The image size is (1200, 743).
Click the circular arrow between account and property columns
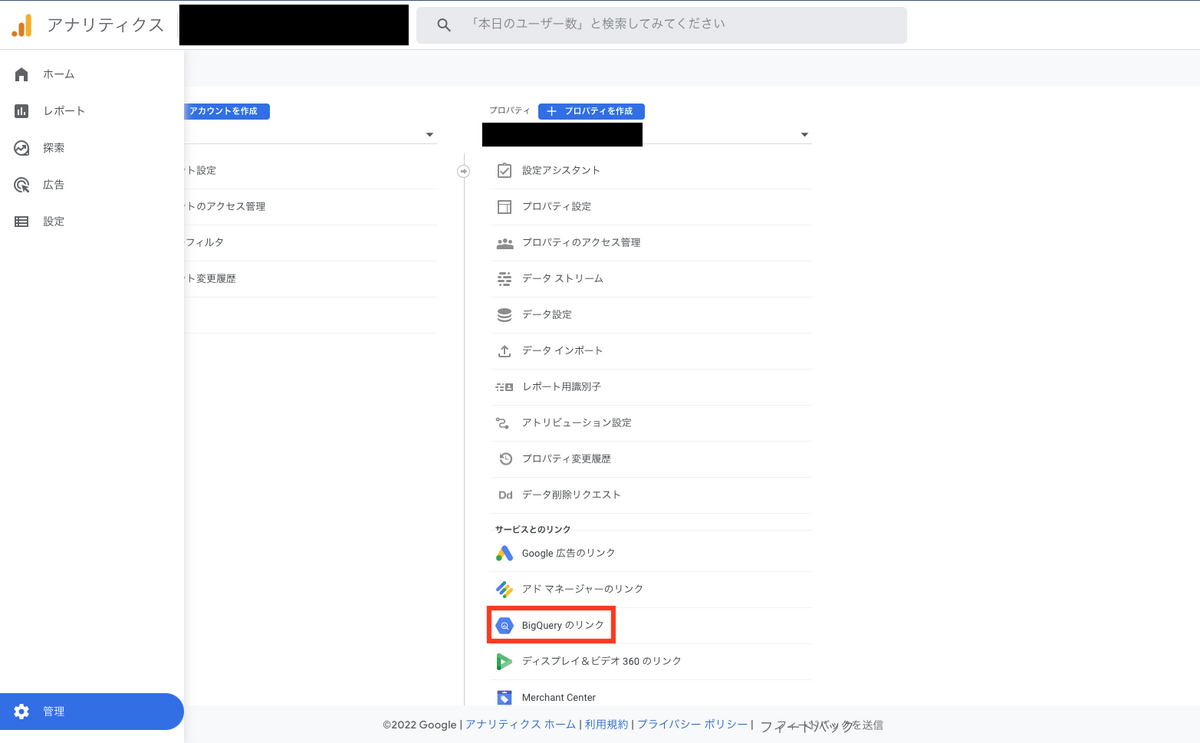(463, 171)
